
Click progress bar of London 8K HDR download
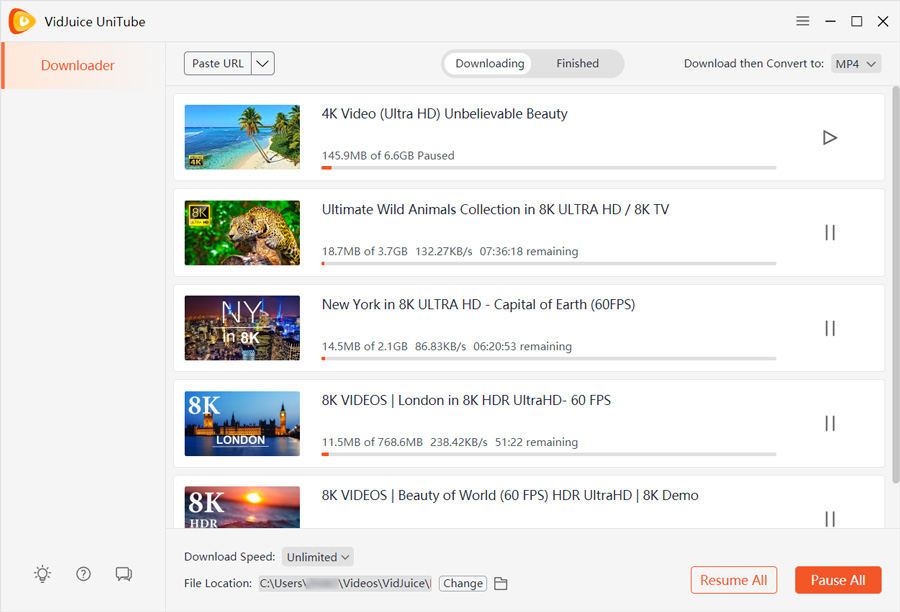tap(549, 454)
